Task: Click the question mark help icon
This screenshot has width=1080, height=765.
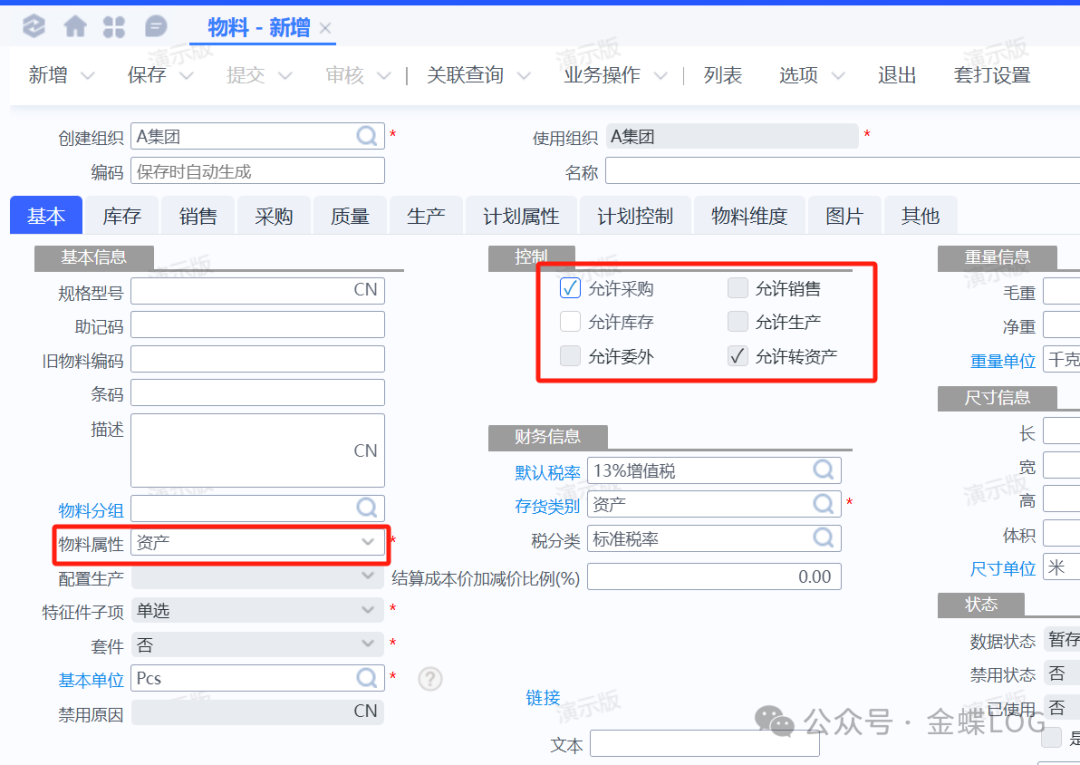Action: (430, 679)
